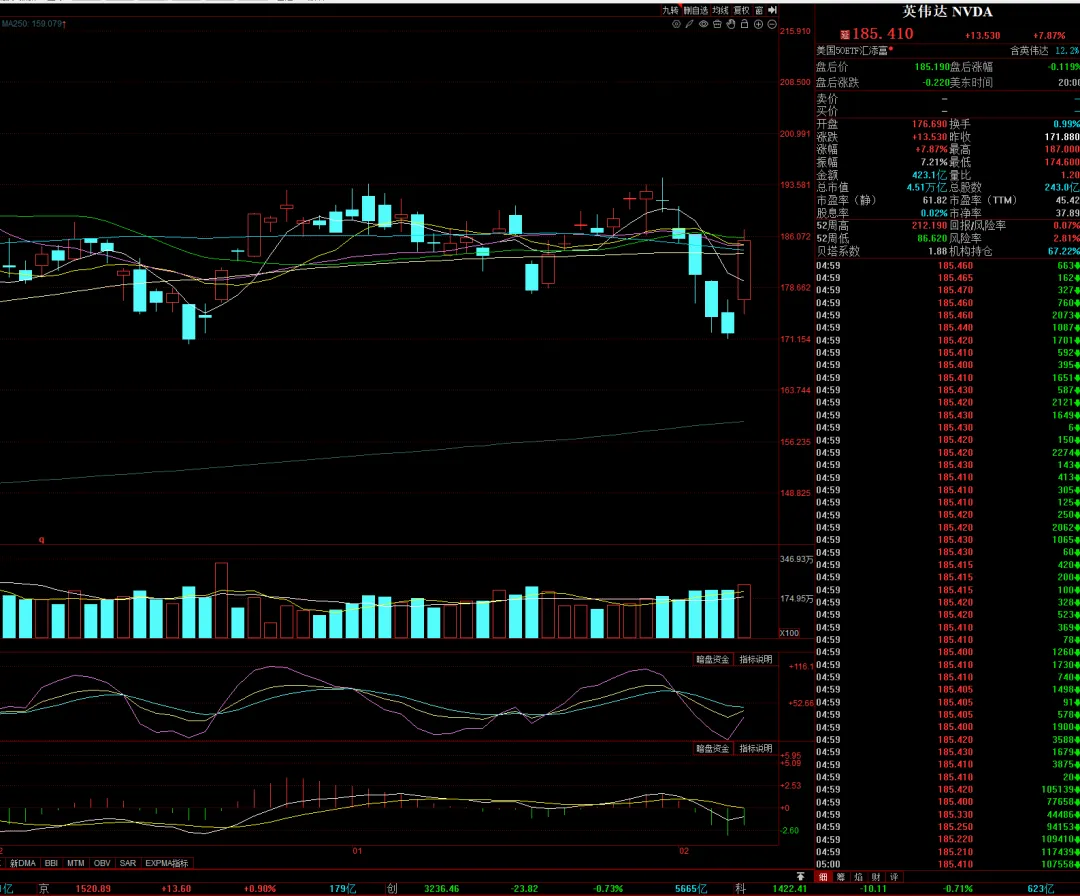Switch to the OBV indicator tab

[x=102, y=863]
